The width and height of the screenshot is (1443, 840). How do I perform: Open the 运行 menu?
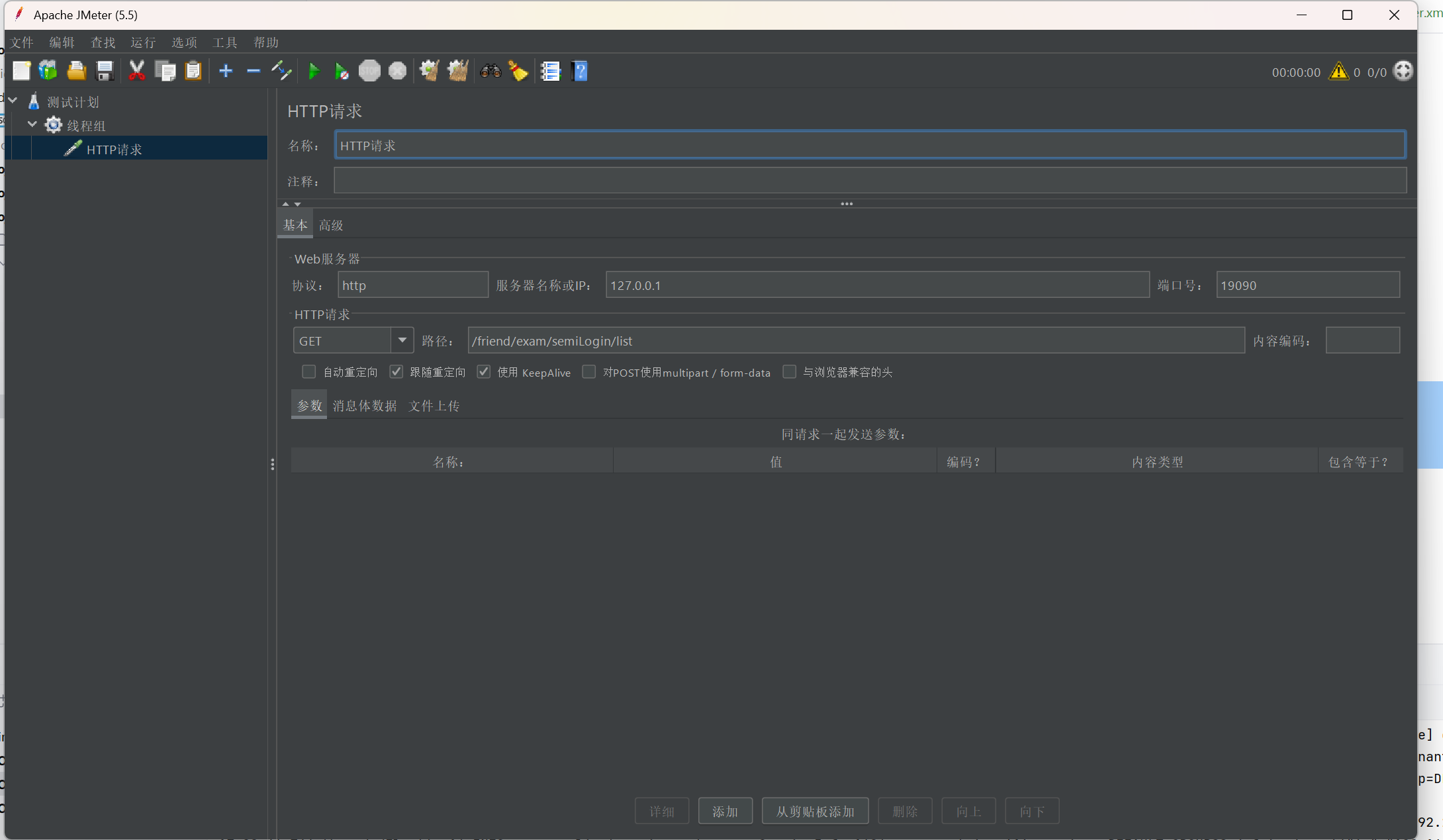click(144, 42)
